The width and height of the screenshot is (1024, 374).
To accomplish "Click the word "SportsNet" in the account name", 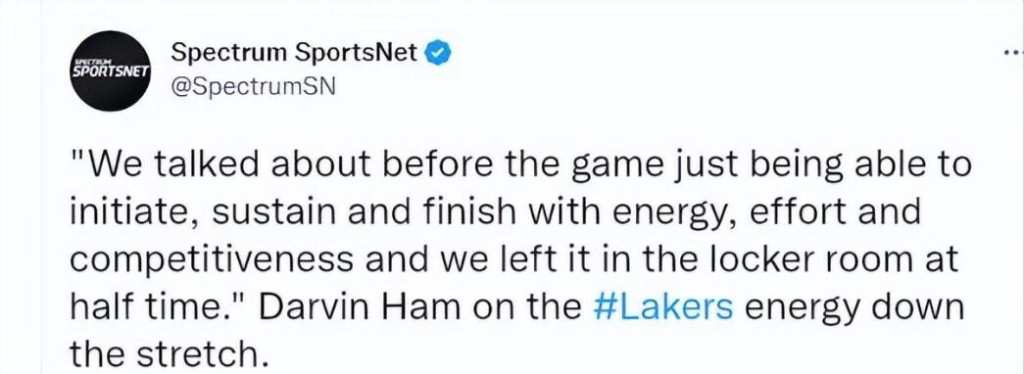I will pyautogui.click(x=355, y=54).
